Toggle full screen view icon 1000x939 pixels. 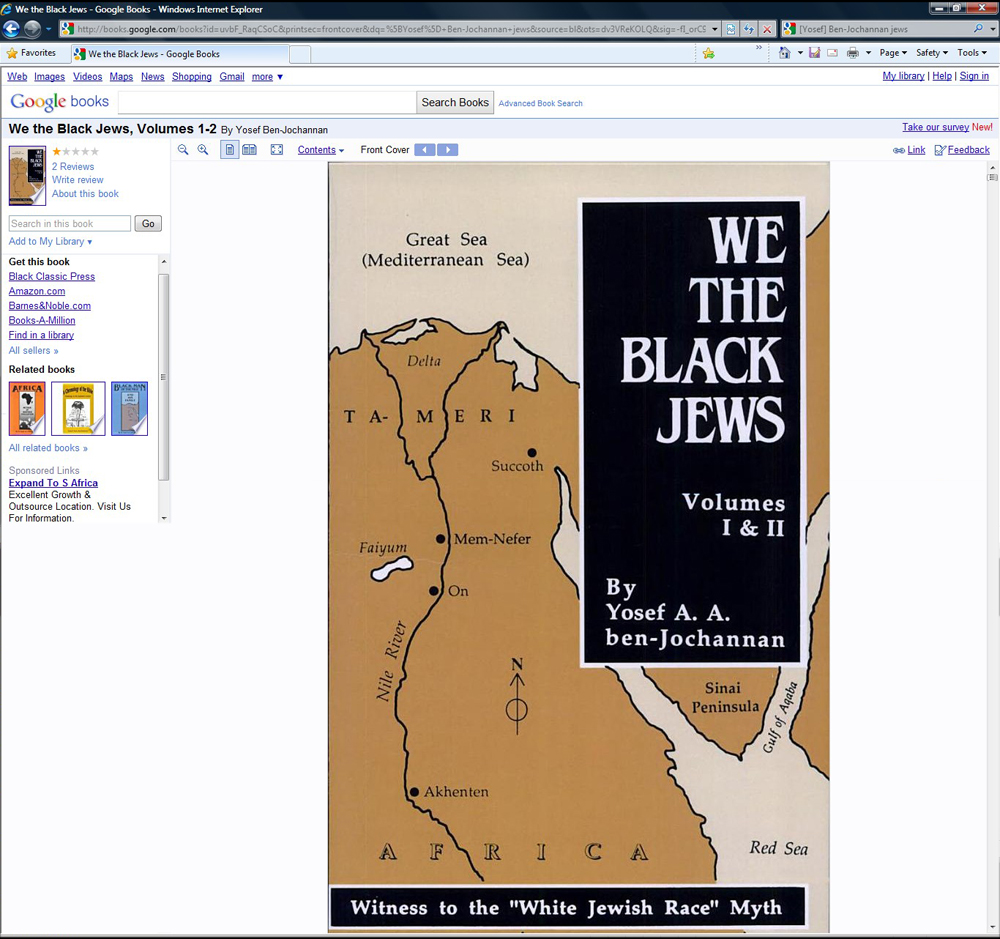click(277, 150)
